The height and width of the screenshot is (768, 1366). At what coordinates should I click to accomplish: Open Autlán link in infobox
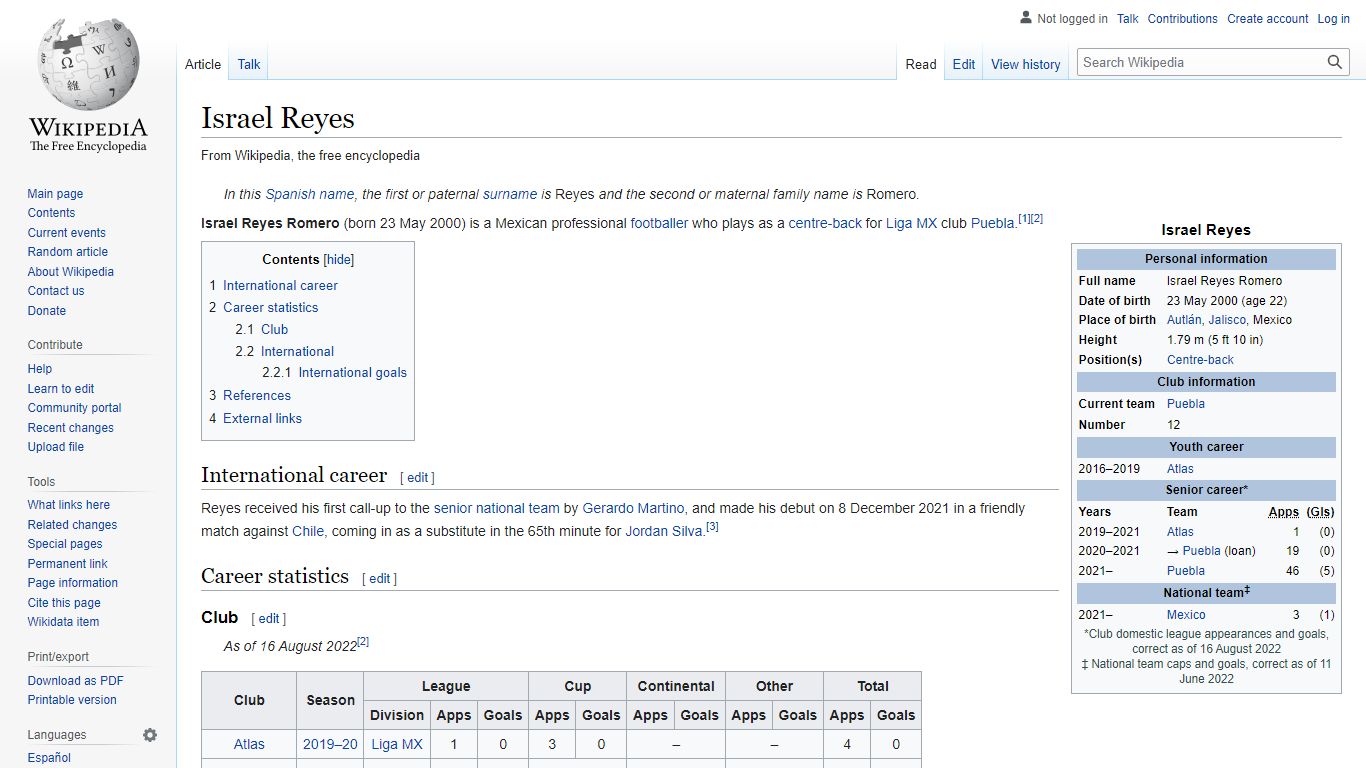coord(1184,320)
